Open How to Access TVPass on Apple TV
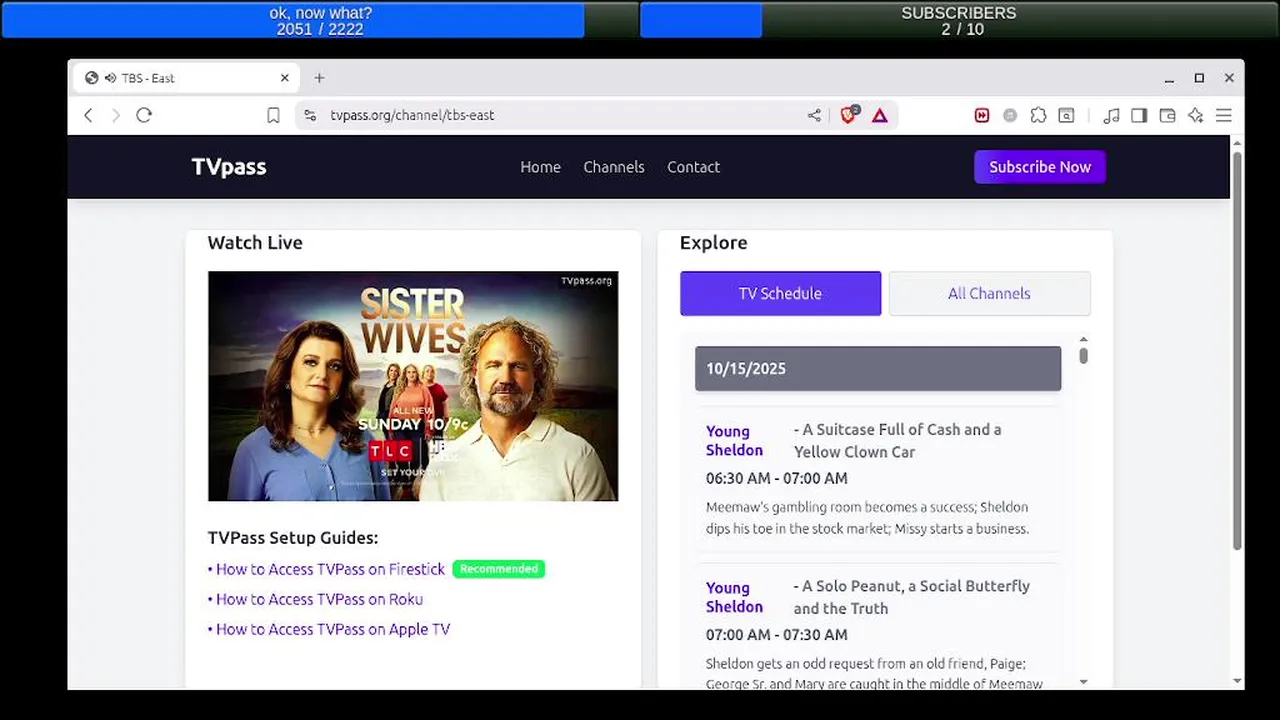The image size is (1280, 720). pos(333,629)
